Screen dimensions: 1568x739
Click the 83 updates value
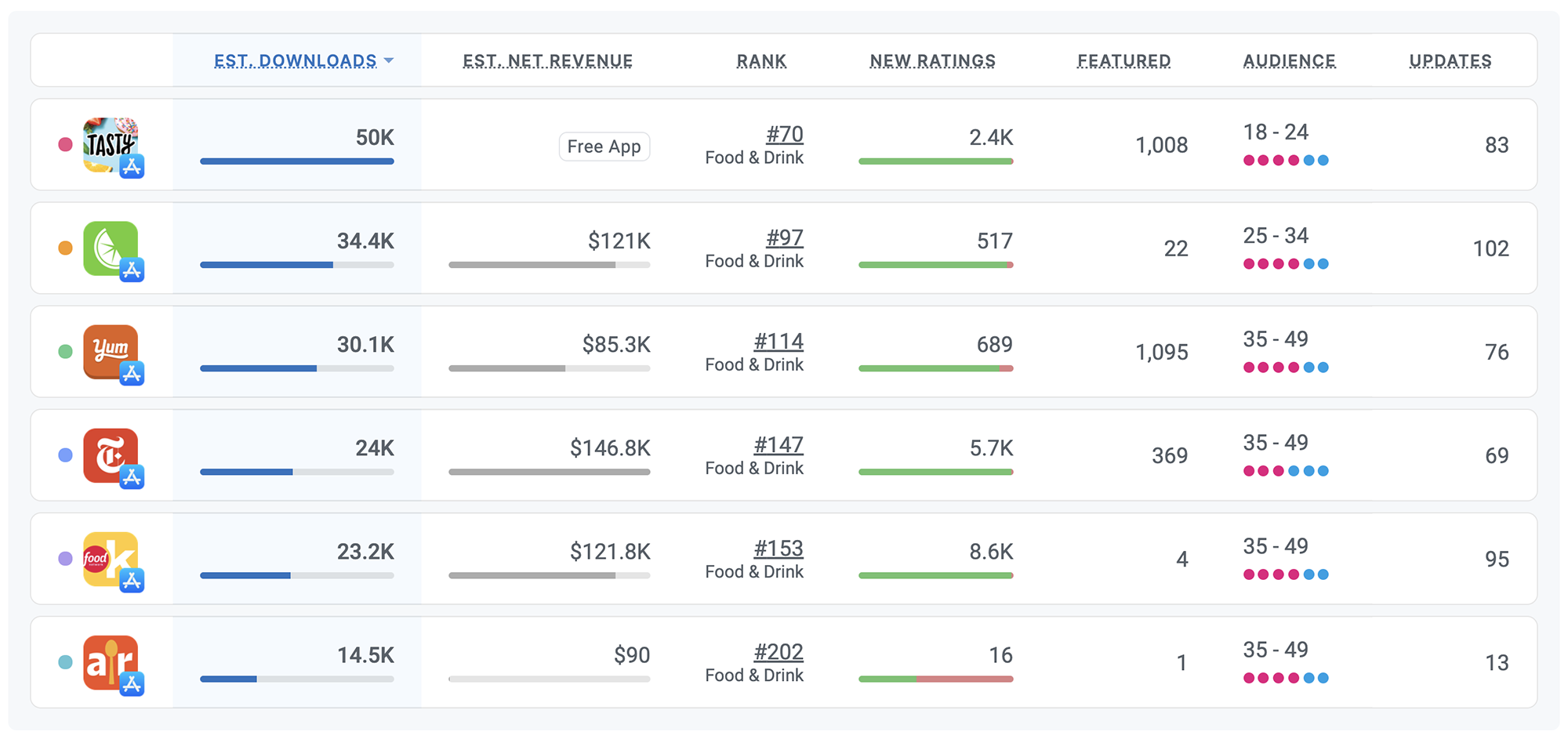click(x=1497, y=145)
